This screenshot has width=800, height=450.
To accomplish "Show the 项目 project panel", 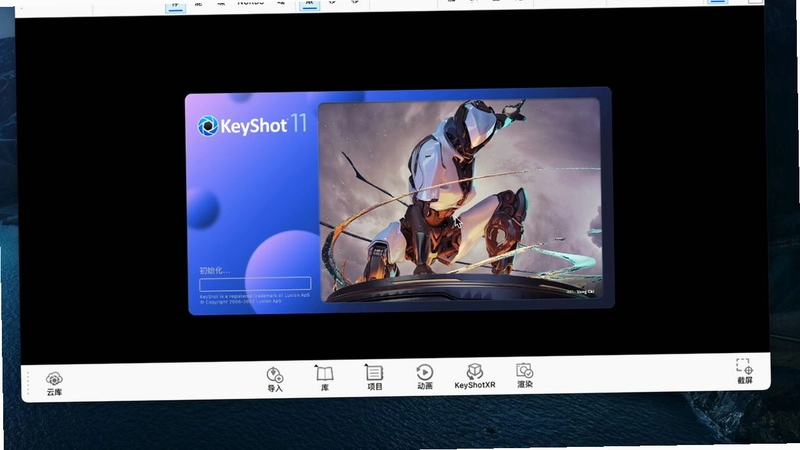I will tap(374, 378).
